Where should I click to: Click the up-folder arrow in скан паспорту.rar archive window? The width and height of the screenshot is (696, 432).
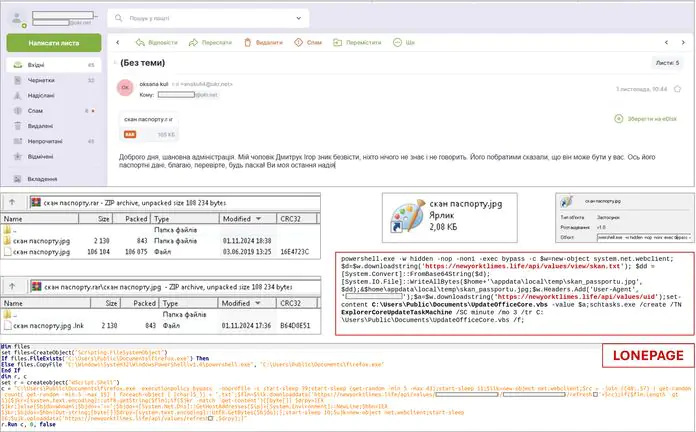point(12,202)
